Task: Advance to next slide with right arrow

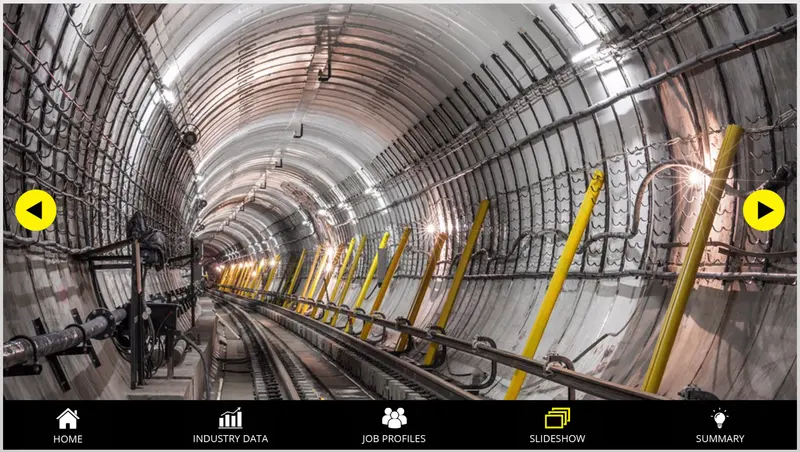Action: [x=764, y=210]
